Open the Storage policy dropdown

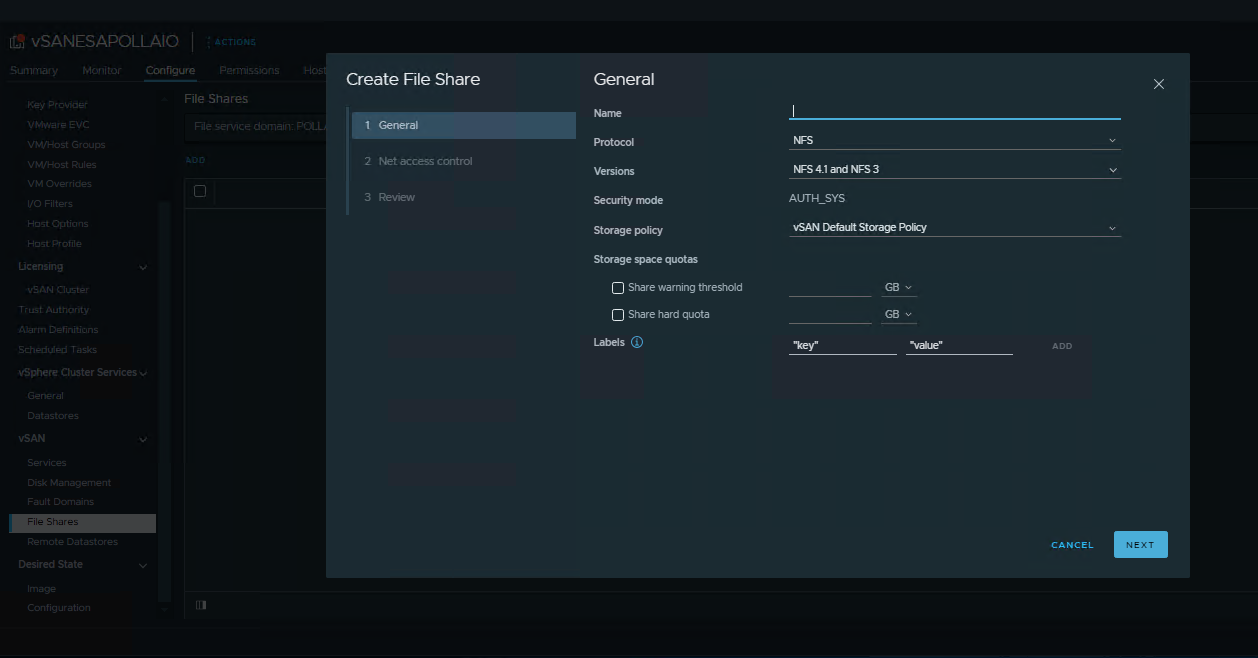coord(955,227)
